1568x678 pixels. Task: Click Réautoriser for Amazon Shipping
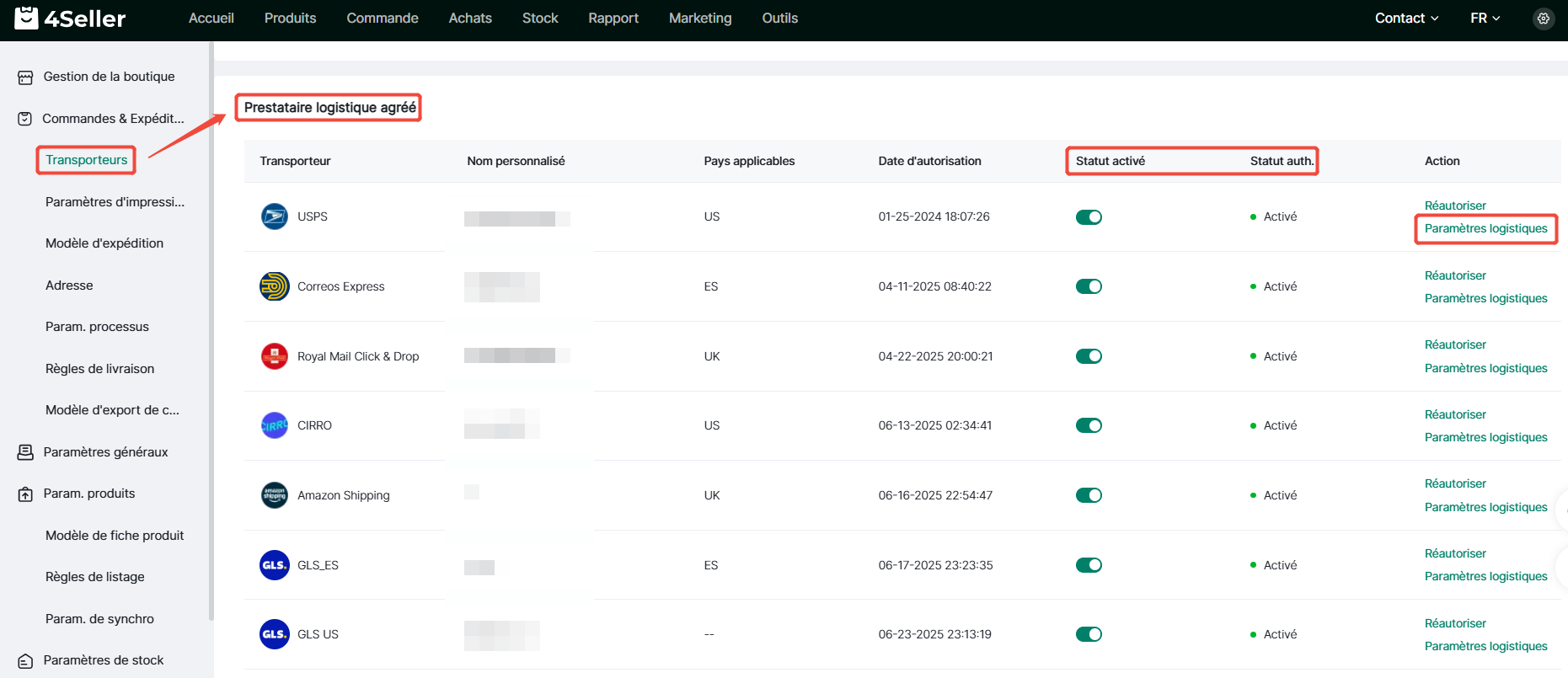[x=1455, y=483]
